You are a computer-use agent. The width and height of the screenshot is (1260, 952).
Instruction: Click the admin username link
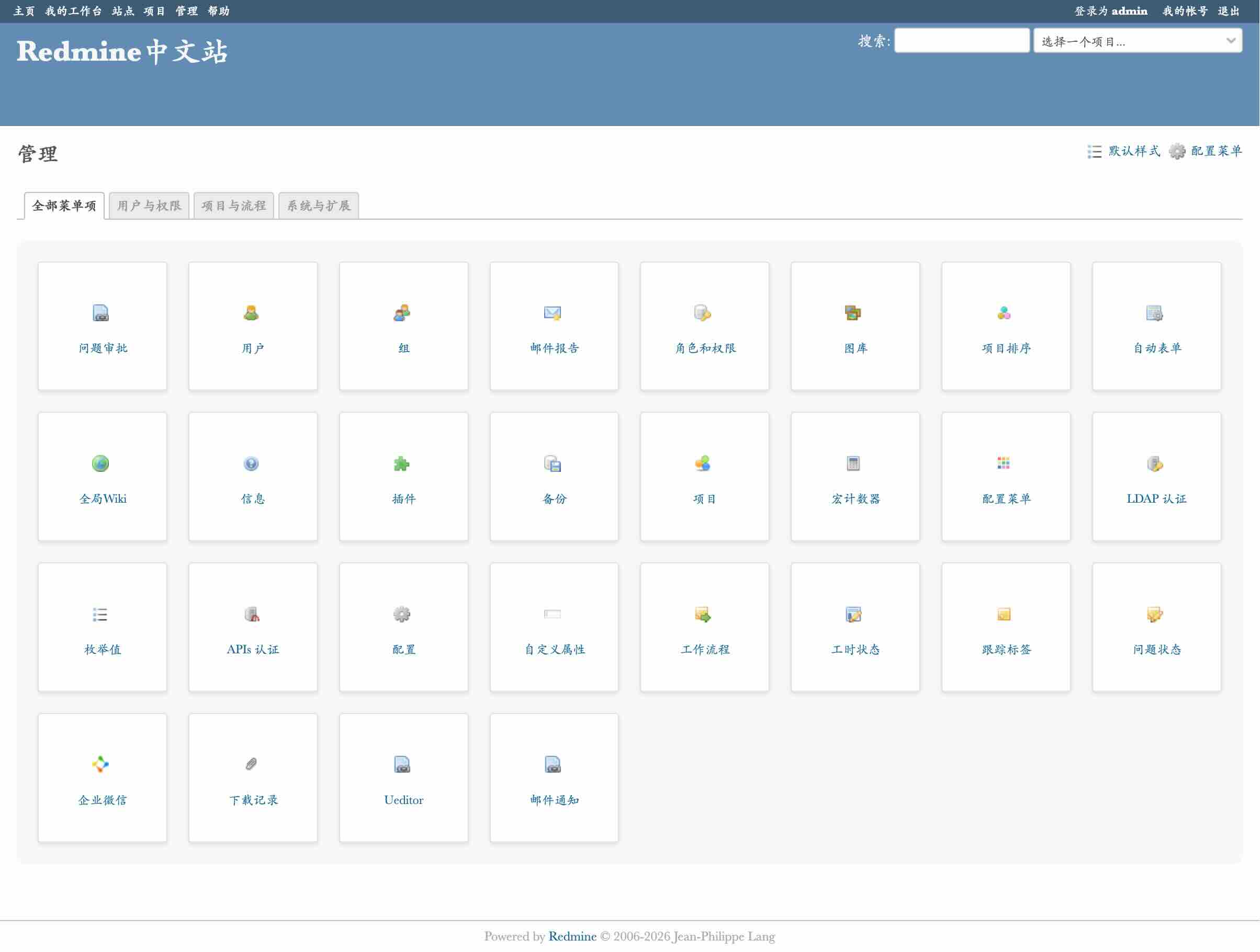coord(1129,11)
